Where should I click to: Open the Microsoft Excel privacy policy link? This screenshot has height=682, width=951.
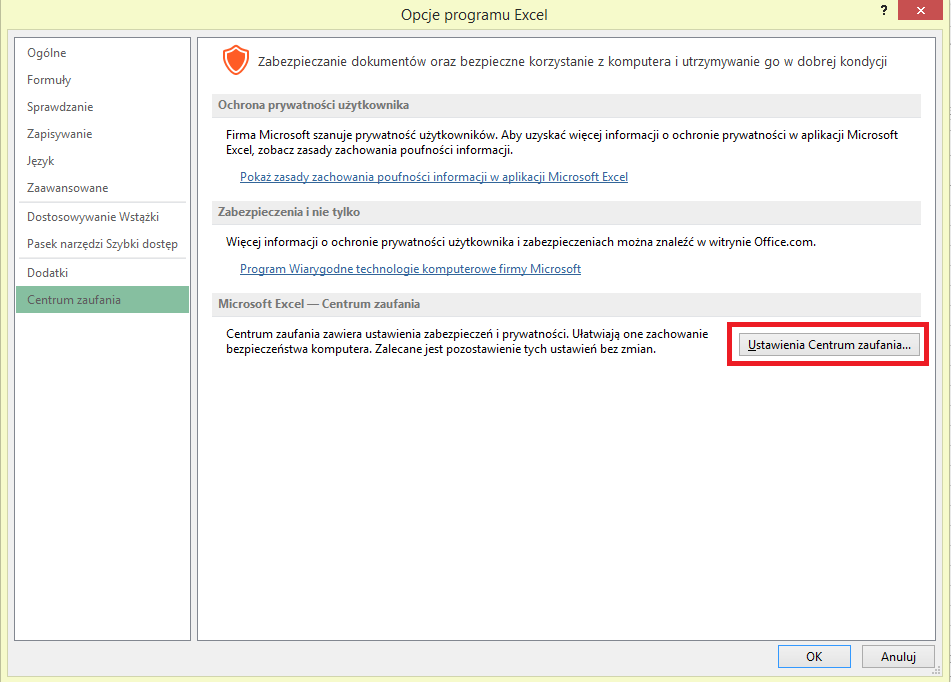pyautogui.click(x=434, y=177)
